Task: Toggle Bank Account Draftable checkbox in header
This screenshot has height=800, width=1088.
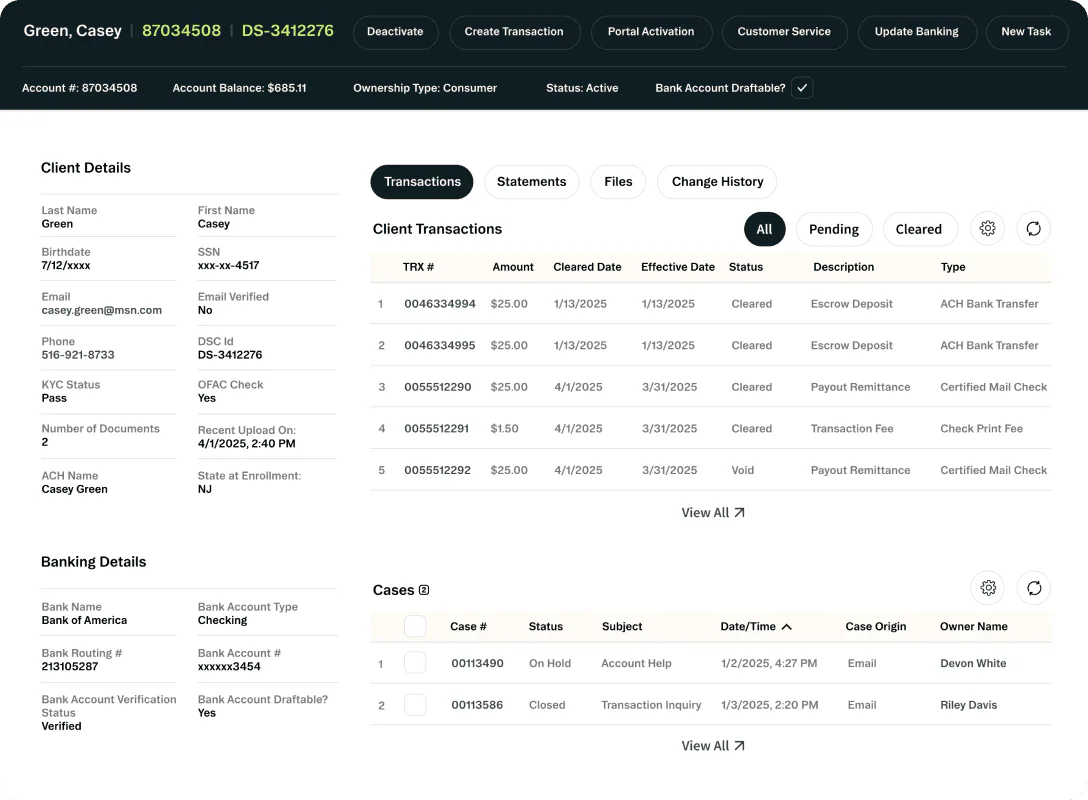Action: coord(802,88)
